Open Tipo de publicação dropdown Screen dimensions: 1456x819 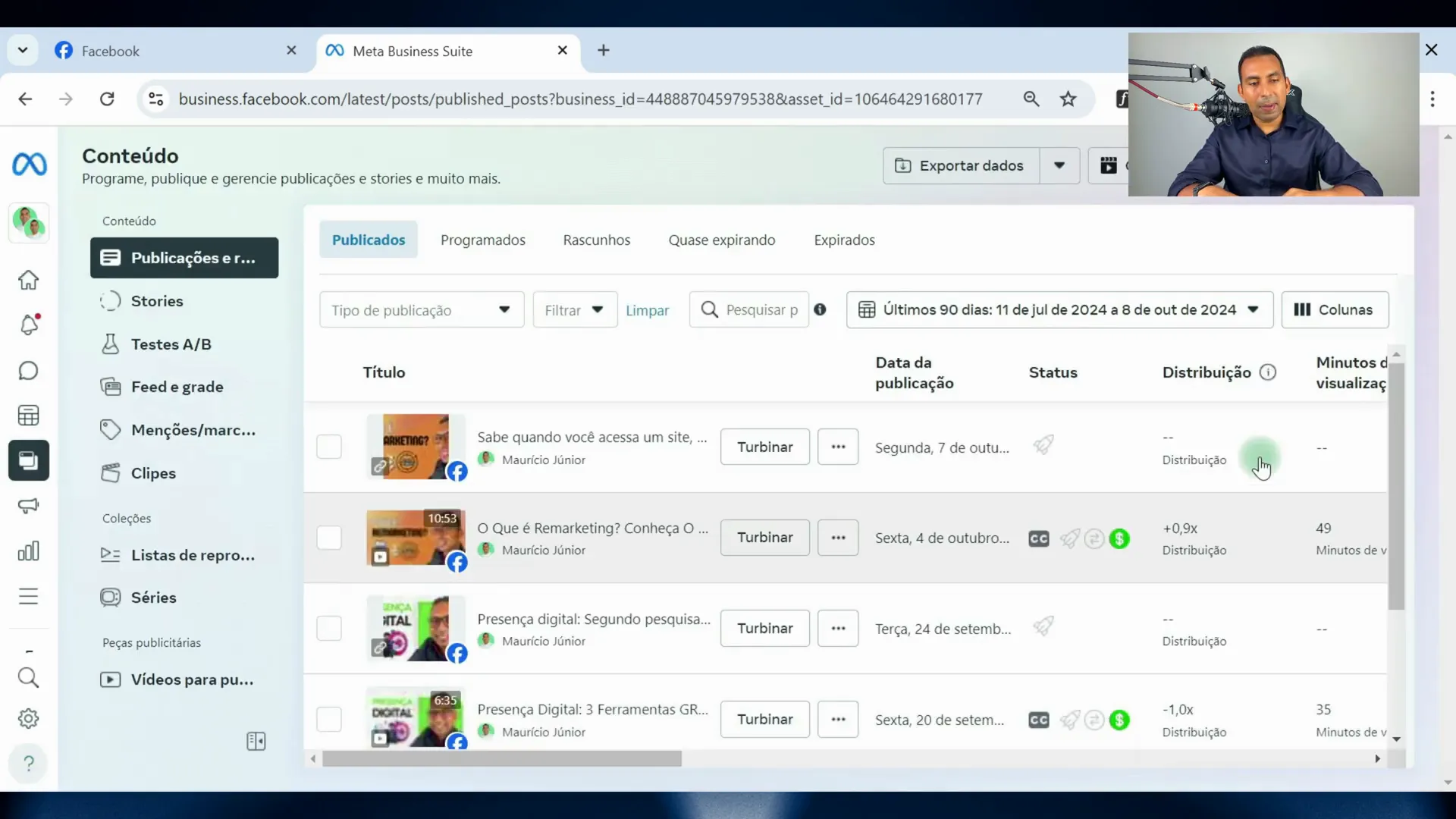pos(422,309)
